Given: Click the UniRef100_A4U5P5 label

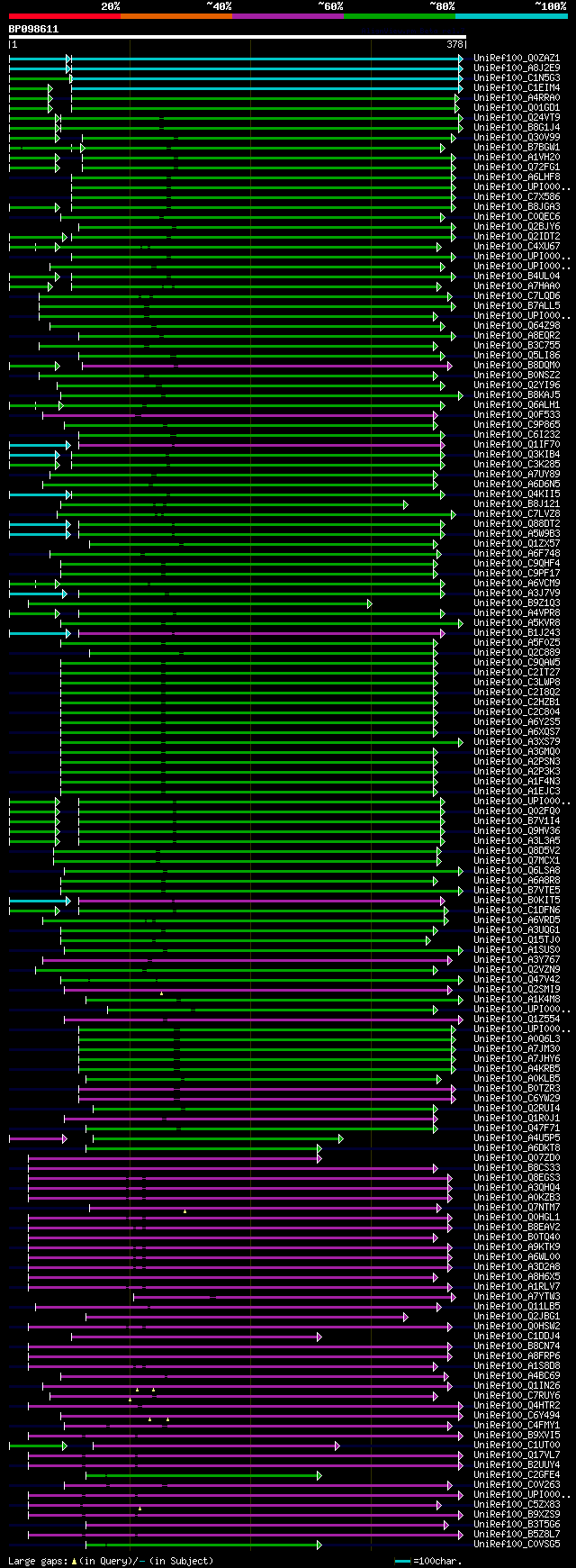Looking at the screenshot, I should 517,1137.
